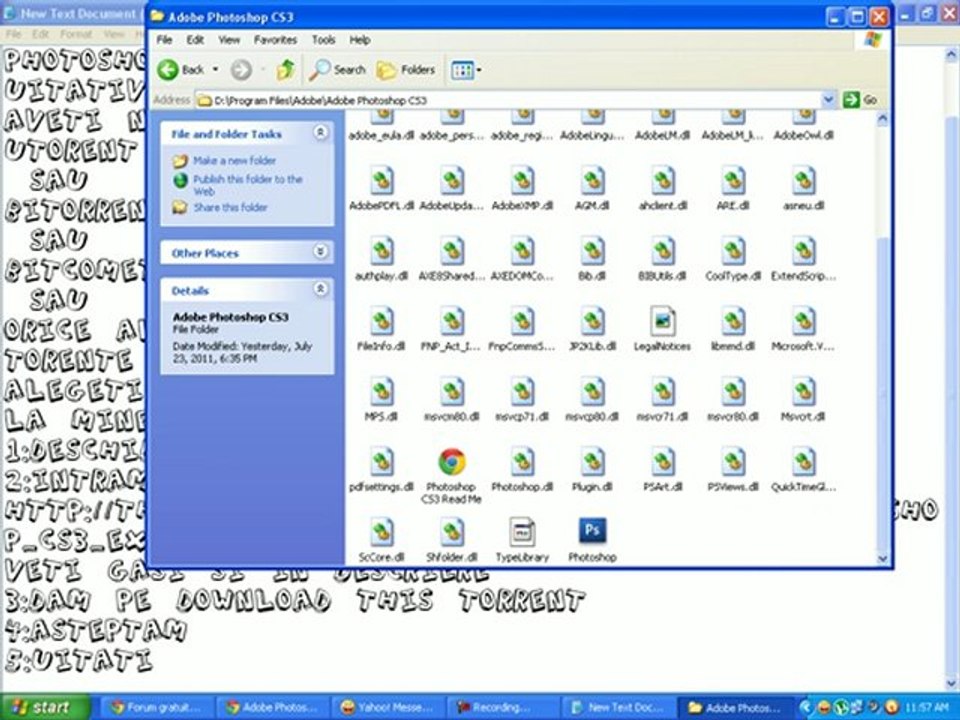The width and height of the screenshot is (960, 720).
Task: Open Photoshop CS3 Read Me Chrome file
Action: click(x=452, y=462)
